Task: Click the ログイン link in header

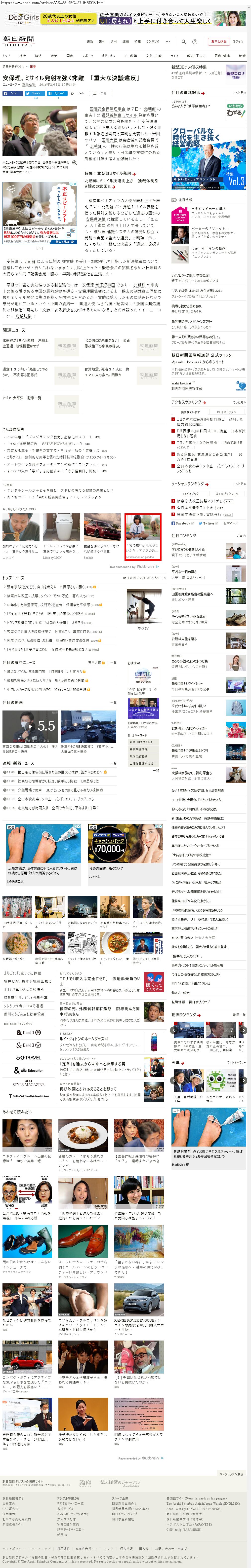Action: [238, 42]
